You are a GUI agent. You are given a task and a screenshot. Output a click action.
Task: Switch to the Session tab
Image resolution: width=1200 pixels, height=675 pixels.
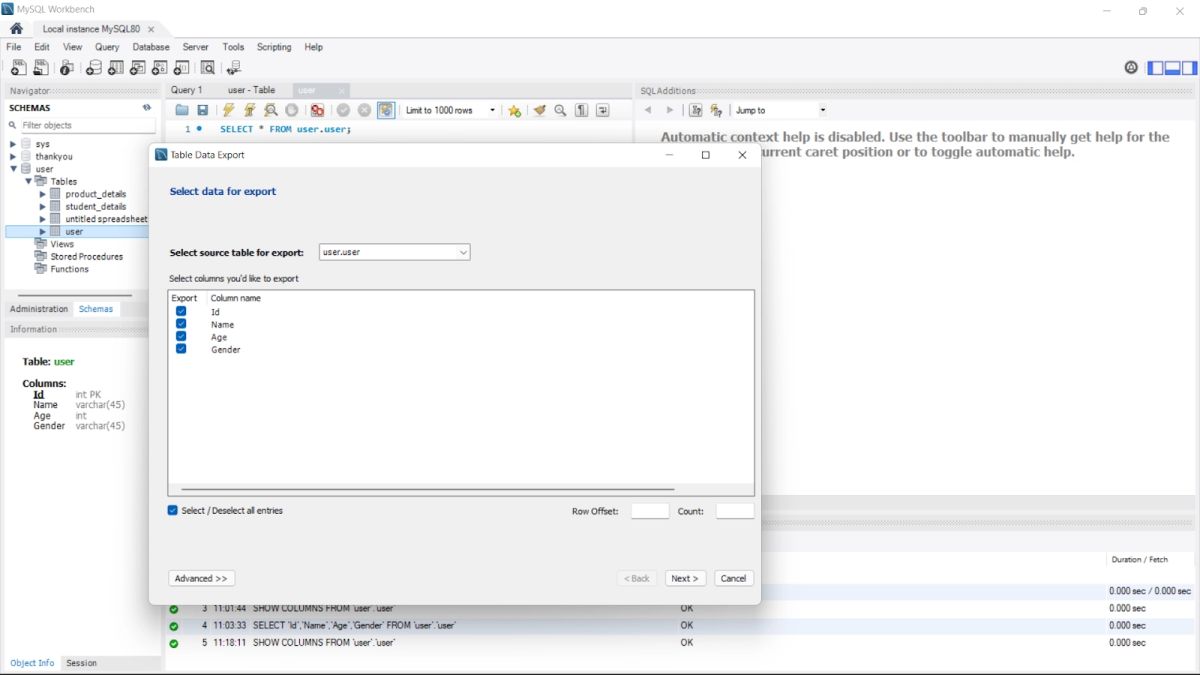click(x=82, y=663)
